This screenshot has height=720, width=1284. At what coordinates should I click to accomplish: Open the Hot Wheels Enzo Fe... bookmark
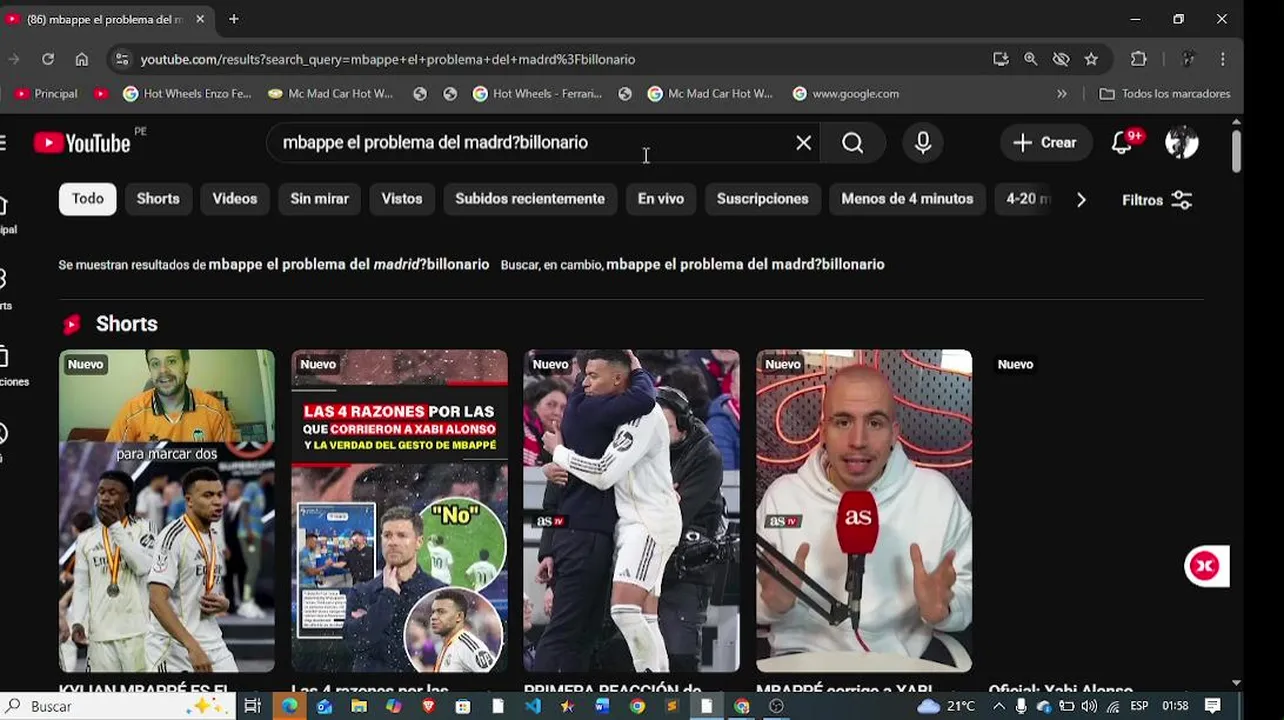187,94
